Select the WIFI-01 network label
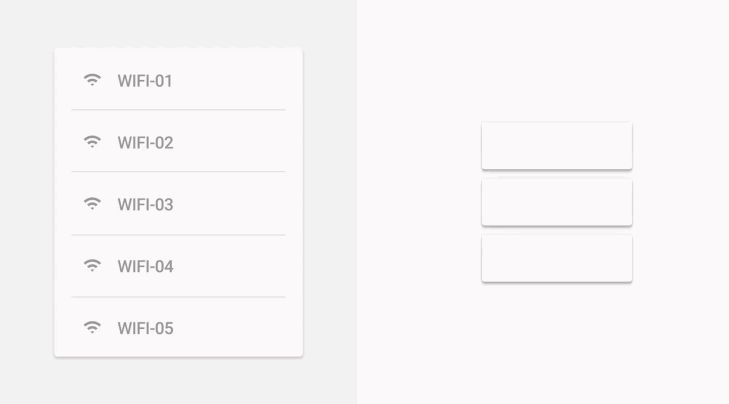Viewport: 729px width, 404px height. pos(145,81)
